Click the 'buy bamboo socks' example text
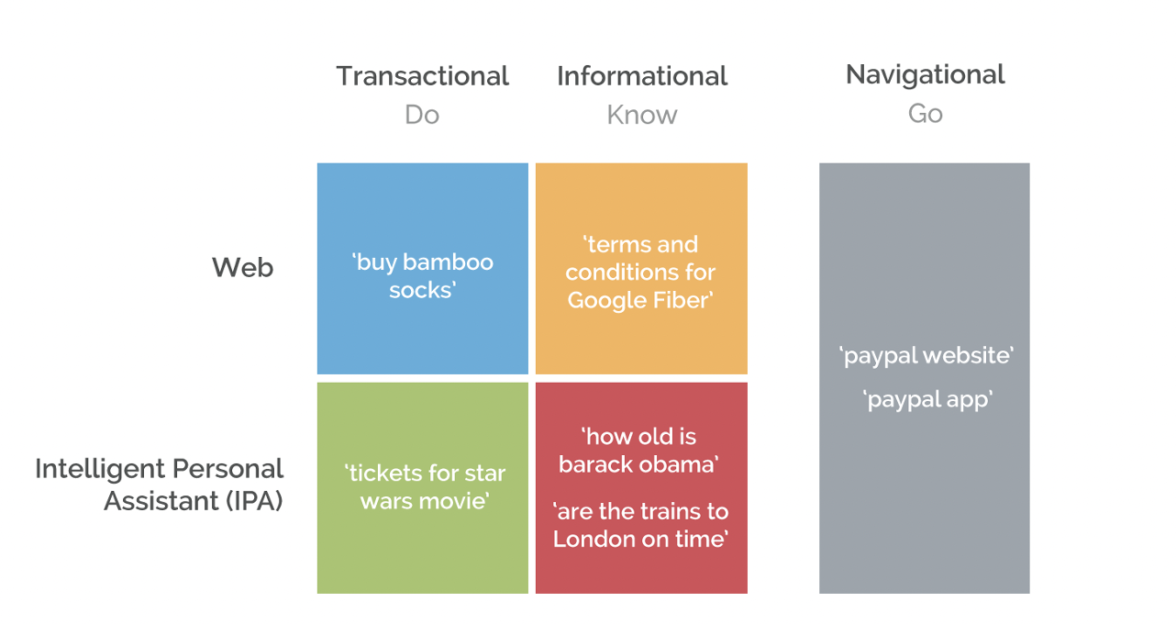The image size is (1176, 624). click(422, 276)
